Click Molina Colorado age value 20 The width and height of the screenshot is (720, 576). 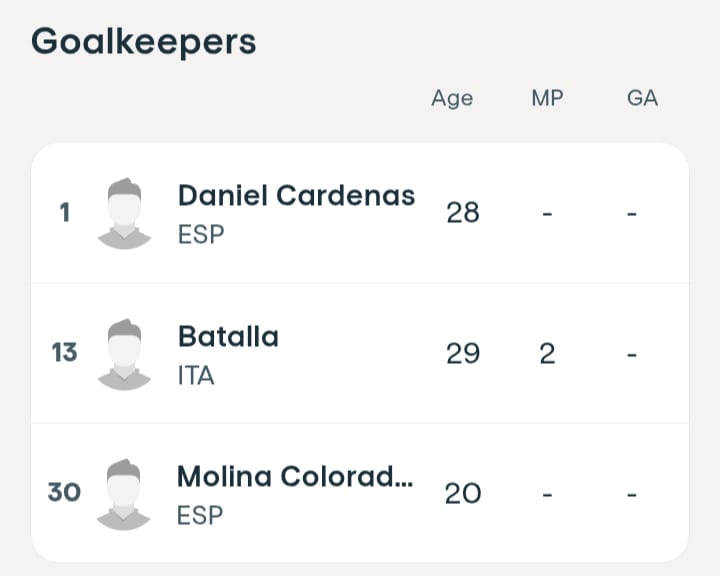(x=463, y=493)
